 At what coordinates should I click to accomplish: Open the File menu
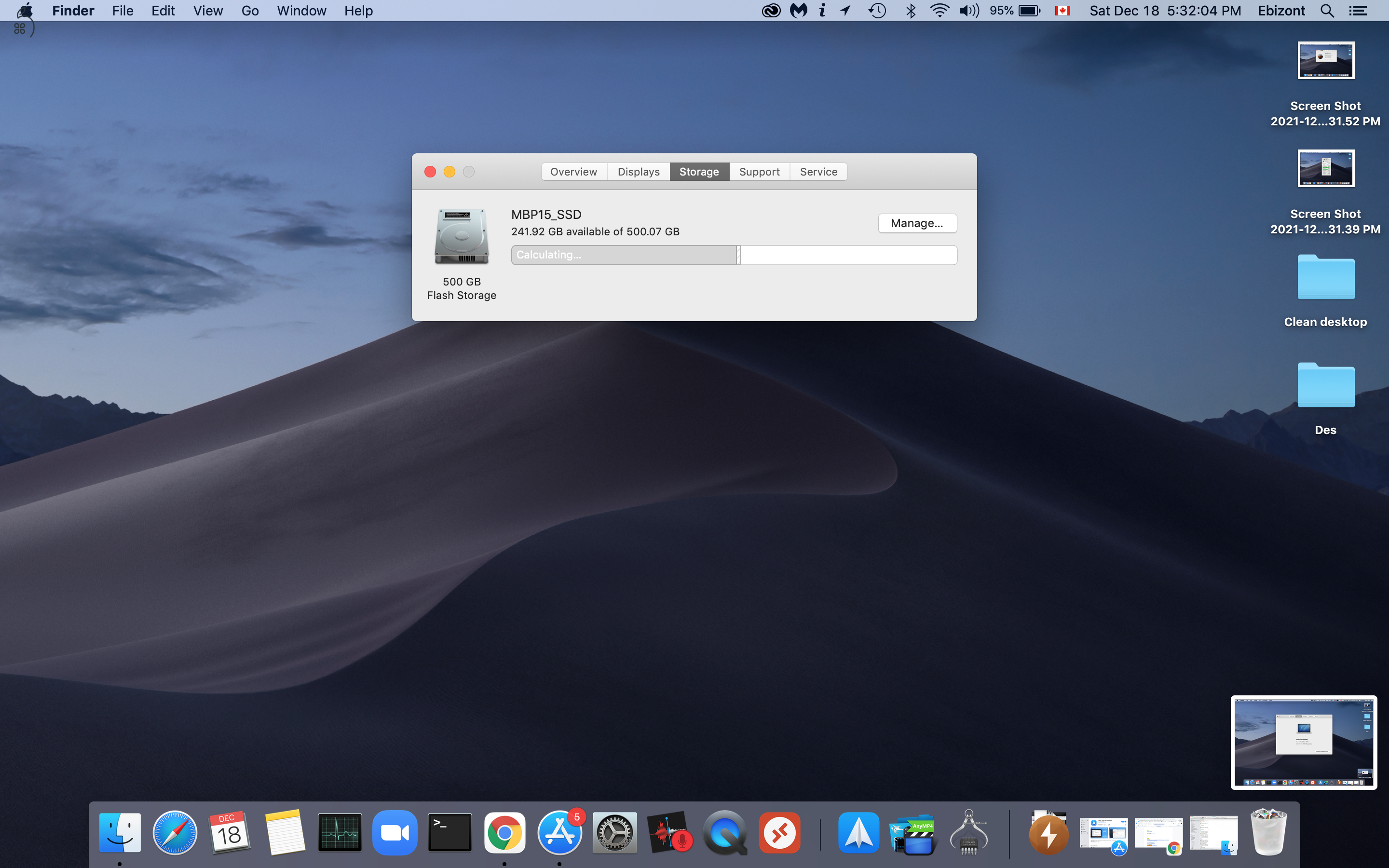123,10
